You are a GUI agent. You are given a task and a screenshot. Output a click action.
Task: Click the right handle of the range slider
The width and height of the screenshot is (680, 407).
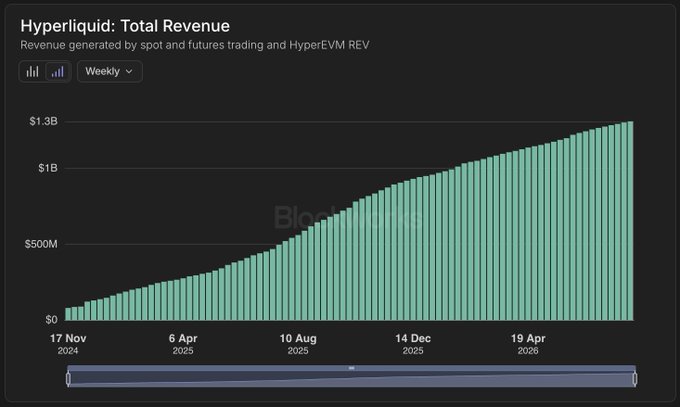coord(635,379)
